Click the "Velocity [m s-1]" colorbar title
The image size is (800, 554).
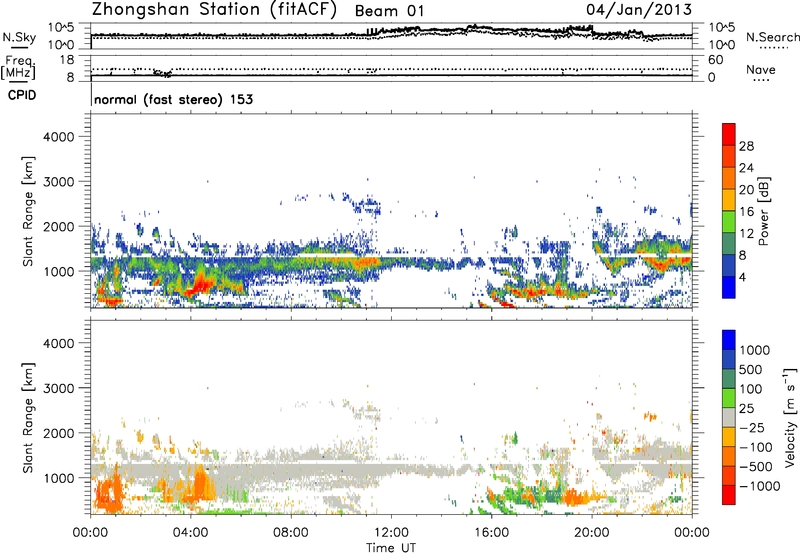tap(790, 417)
